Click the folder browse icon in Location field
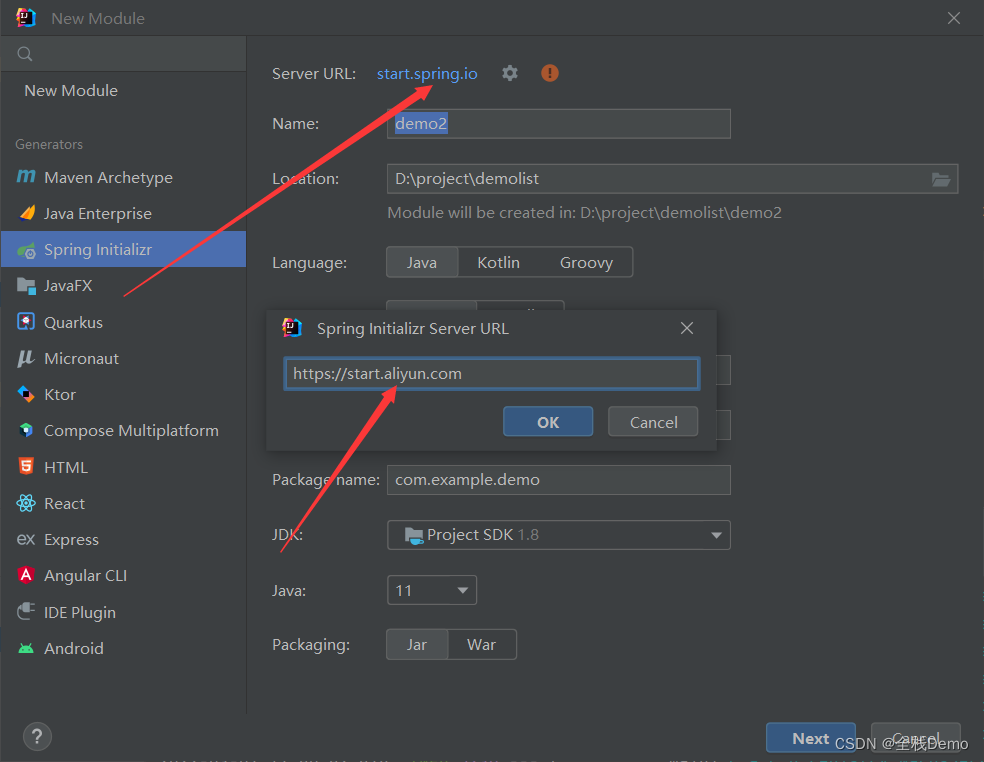Viewport: 984px width, 762px height. pyautogui.click(x=941, y=180)
